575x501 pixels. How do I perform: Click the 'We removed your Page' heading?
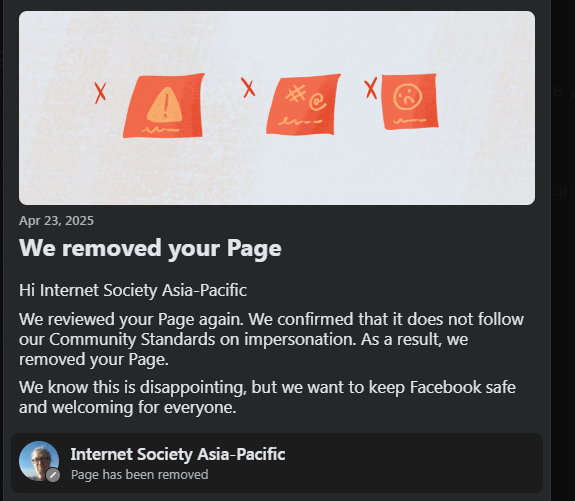click(x=150, y=249)
